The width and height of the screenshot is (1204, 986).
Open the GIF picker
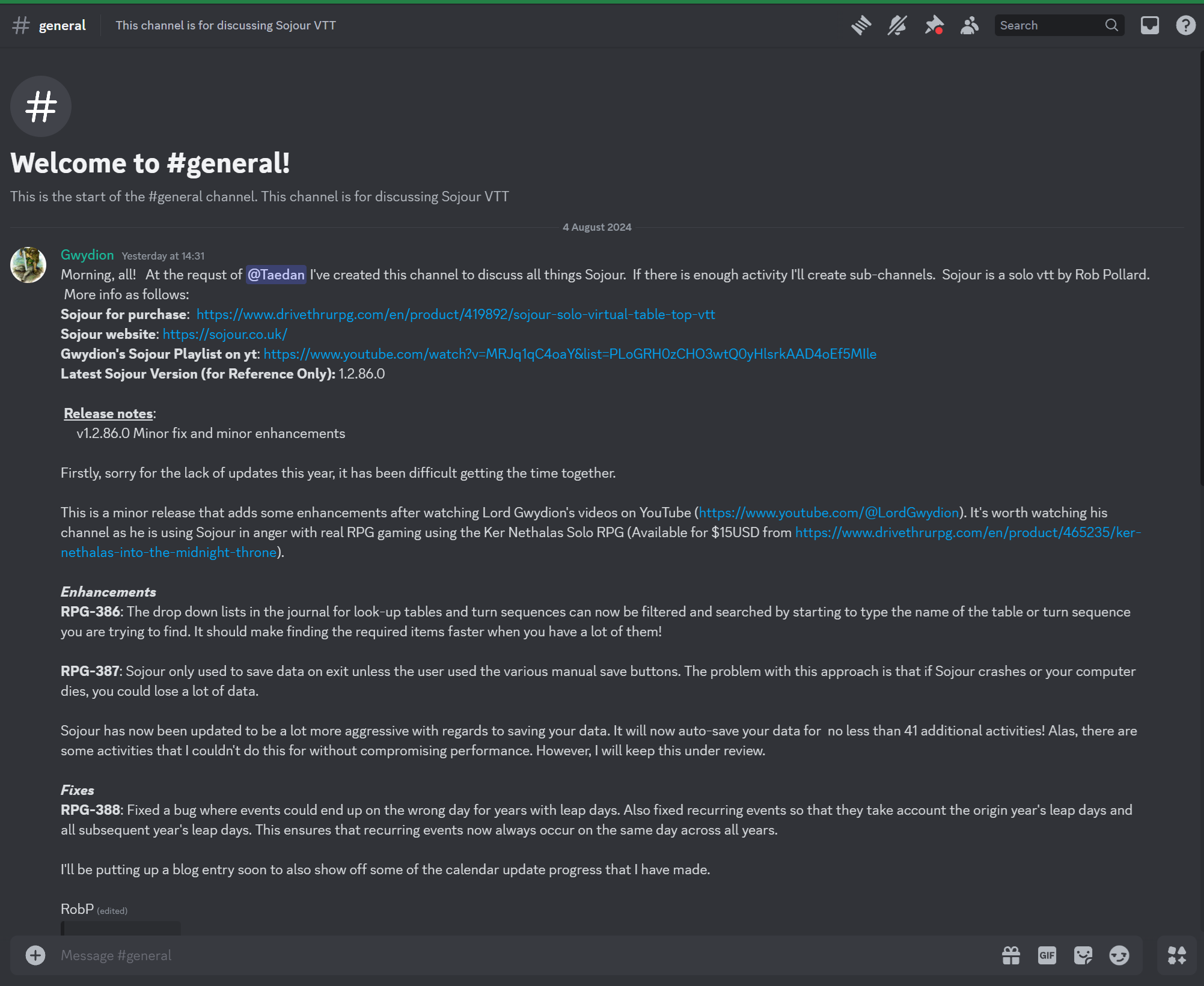pos(1047,955)
